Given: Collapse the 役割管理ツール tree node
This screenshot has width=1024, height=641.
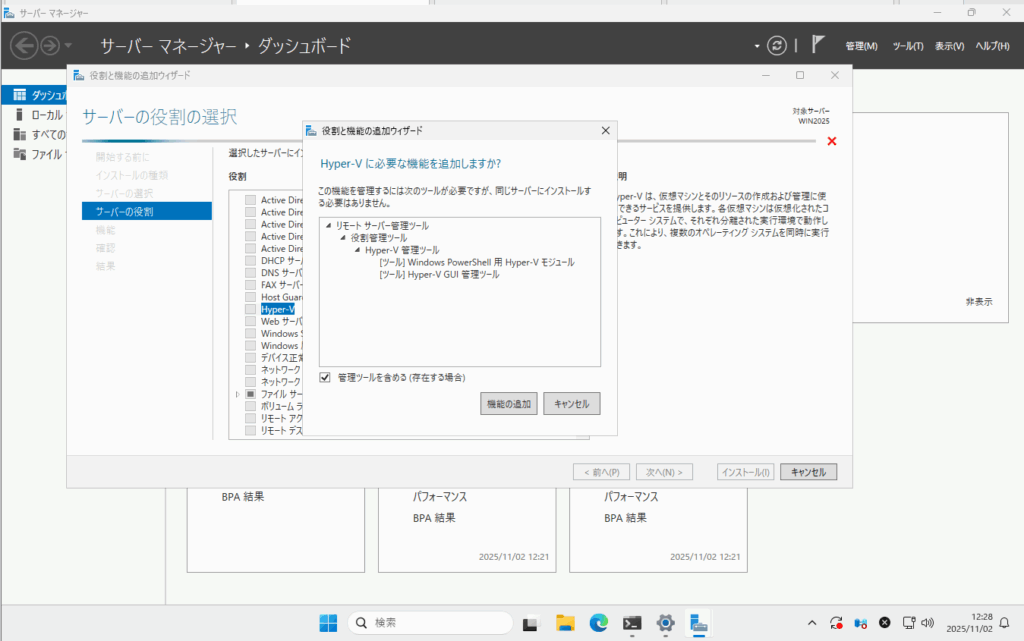Looking at the screenshot, I should [343, 238].
